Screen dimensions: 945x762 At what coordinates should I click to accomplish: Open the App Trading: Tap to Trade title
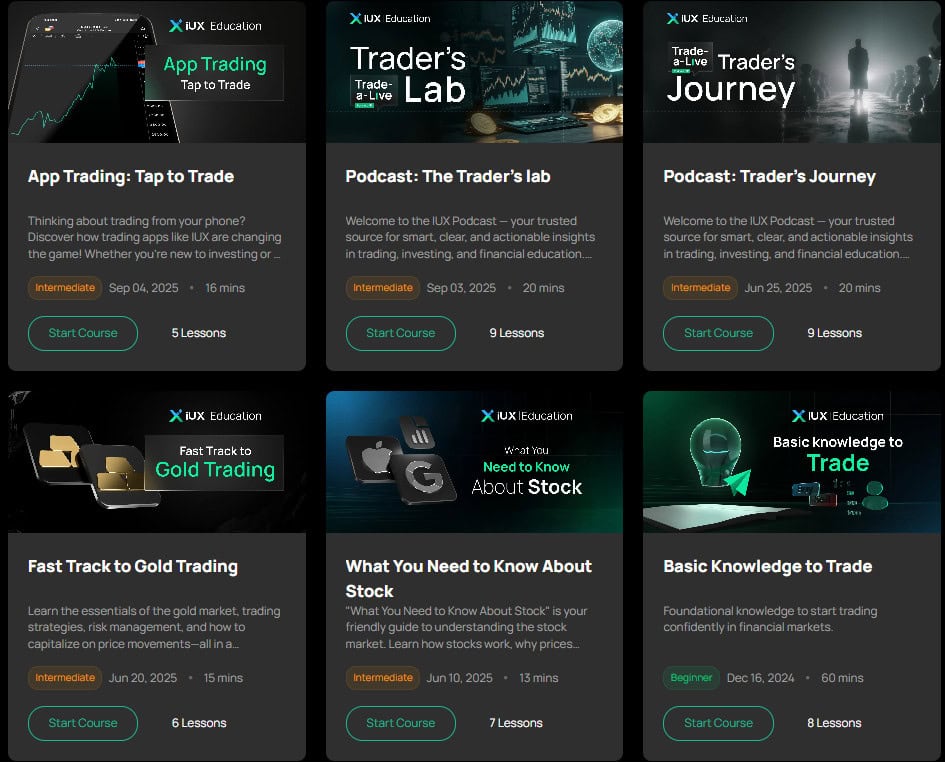pos(131,177)
